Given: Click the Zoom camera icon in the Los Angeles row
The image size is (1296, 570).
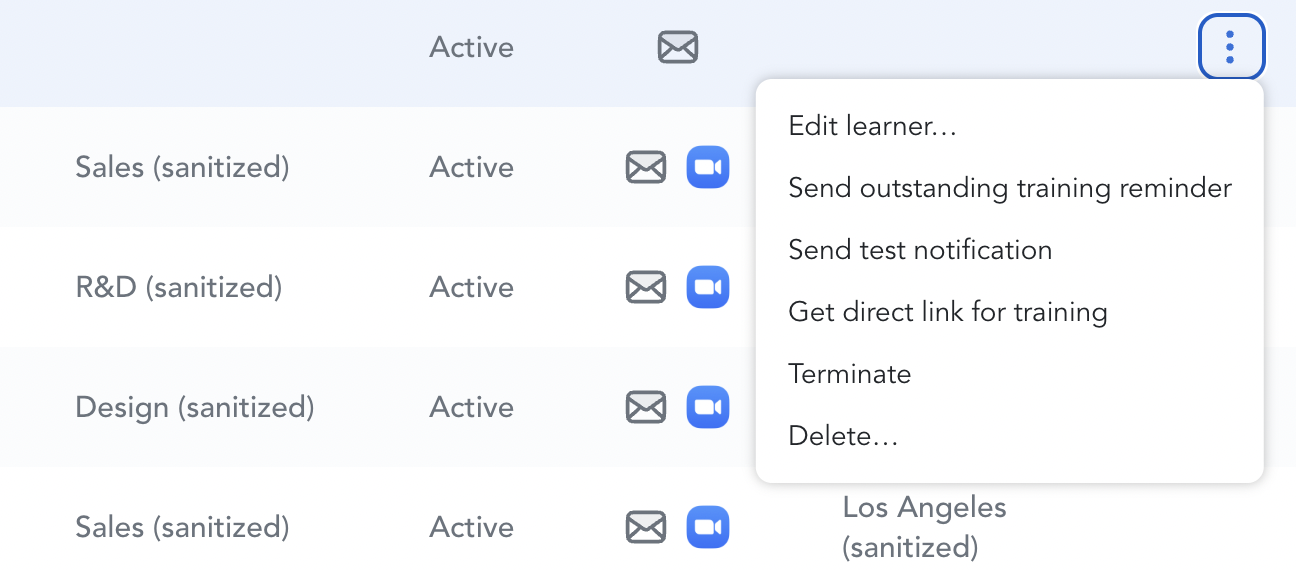Looking at the screenshot, I should click(708, 527).
